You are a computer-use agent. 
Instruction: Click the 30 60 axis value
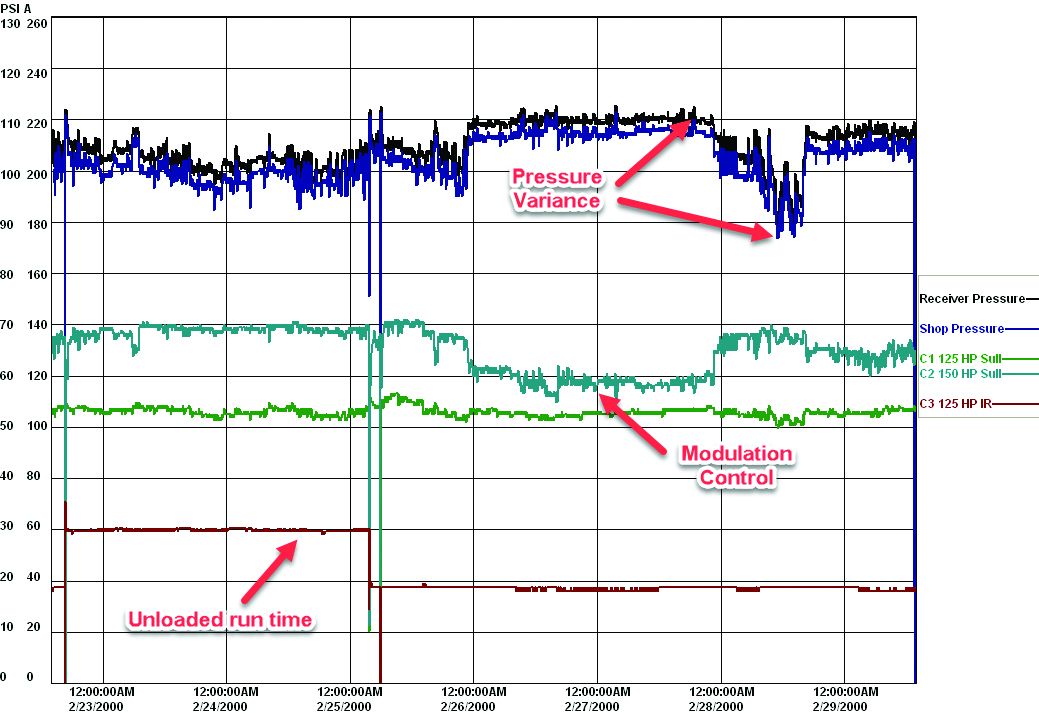click(21, 526)
